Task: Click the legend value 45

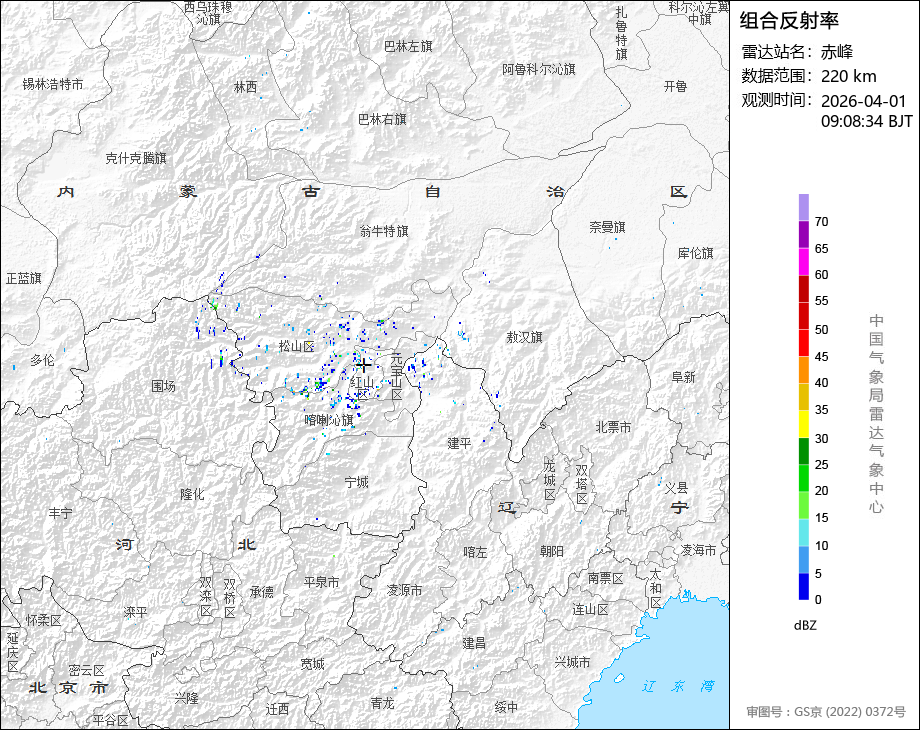Action: 821,357
